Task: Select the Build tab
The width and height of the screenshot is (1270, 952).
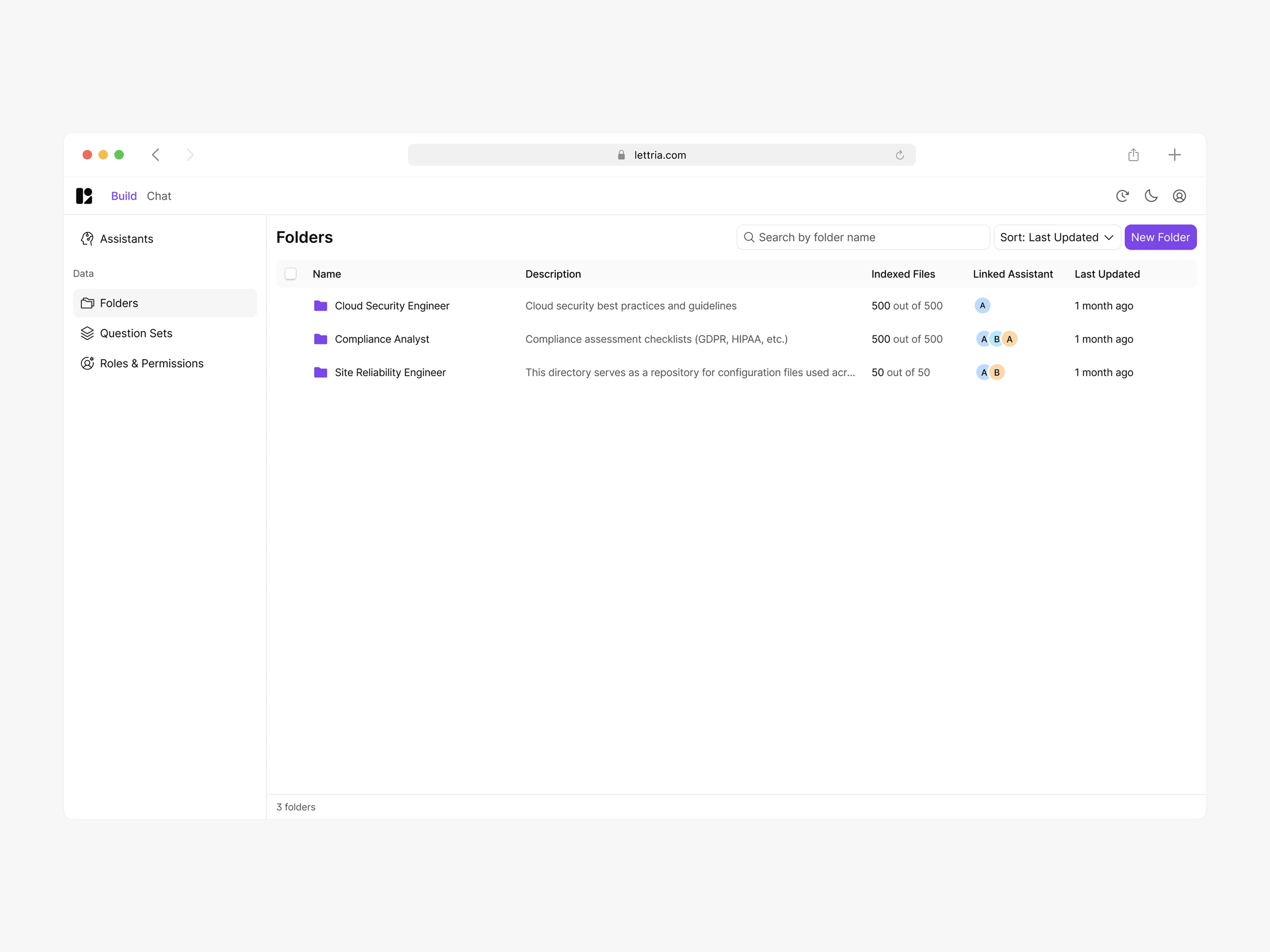Action: (x=123, y=196)
